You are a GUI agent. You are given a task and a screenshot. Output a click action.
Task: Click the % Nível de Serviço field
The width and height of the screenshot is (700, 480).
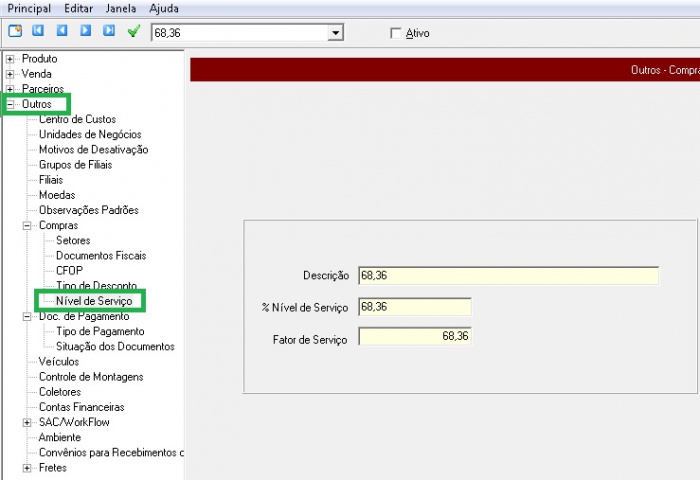coord(414,306)
